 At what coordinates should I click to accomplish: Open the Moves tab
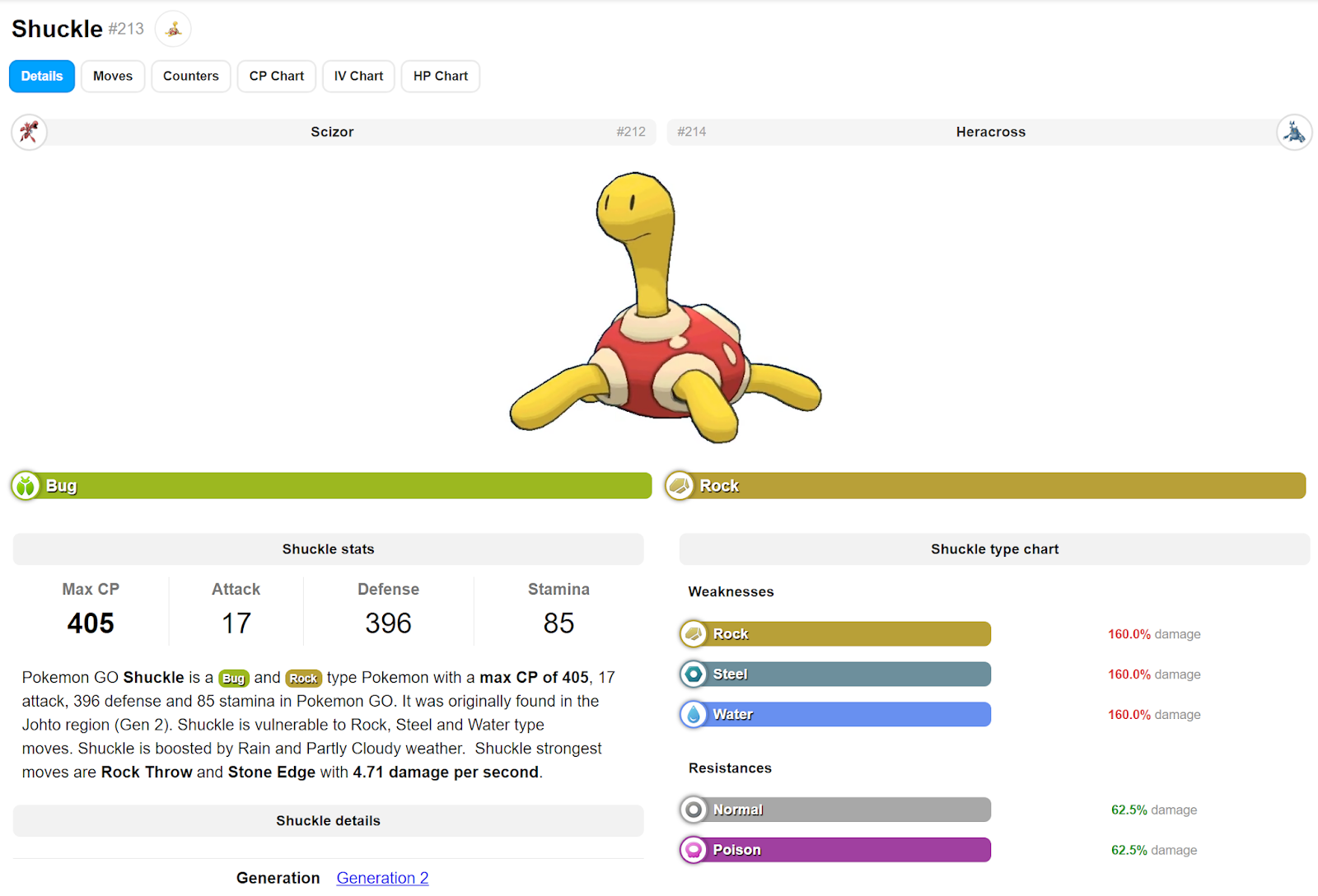tap(113, 76)
